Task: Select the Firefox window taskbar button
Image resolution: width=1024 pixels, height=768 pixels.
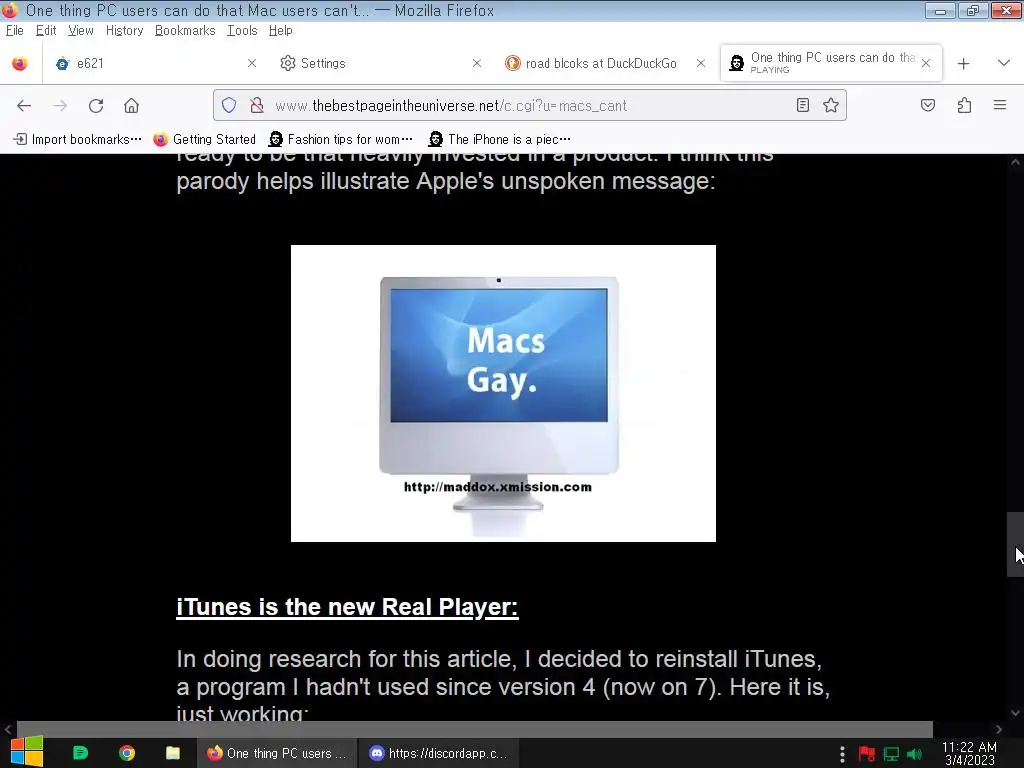Action: [278, 753]
